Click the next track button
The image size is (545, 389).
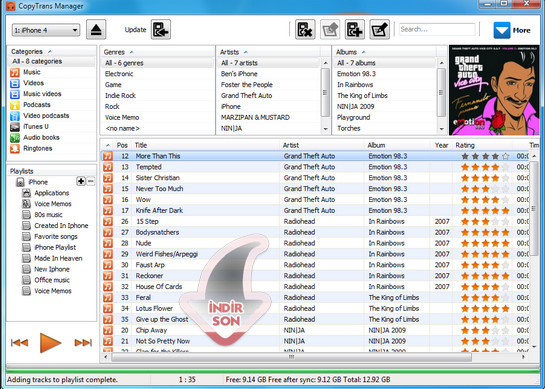pyautogui.click(x=83, y=343)
